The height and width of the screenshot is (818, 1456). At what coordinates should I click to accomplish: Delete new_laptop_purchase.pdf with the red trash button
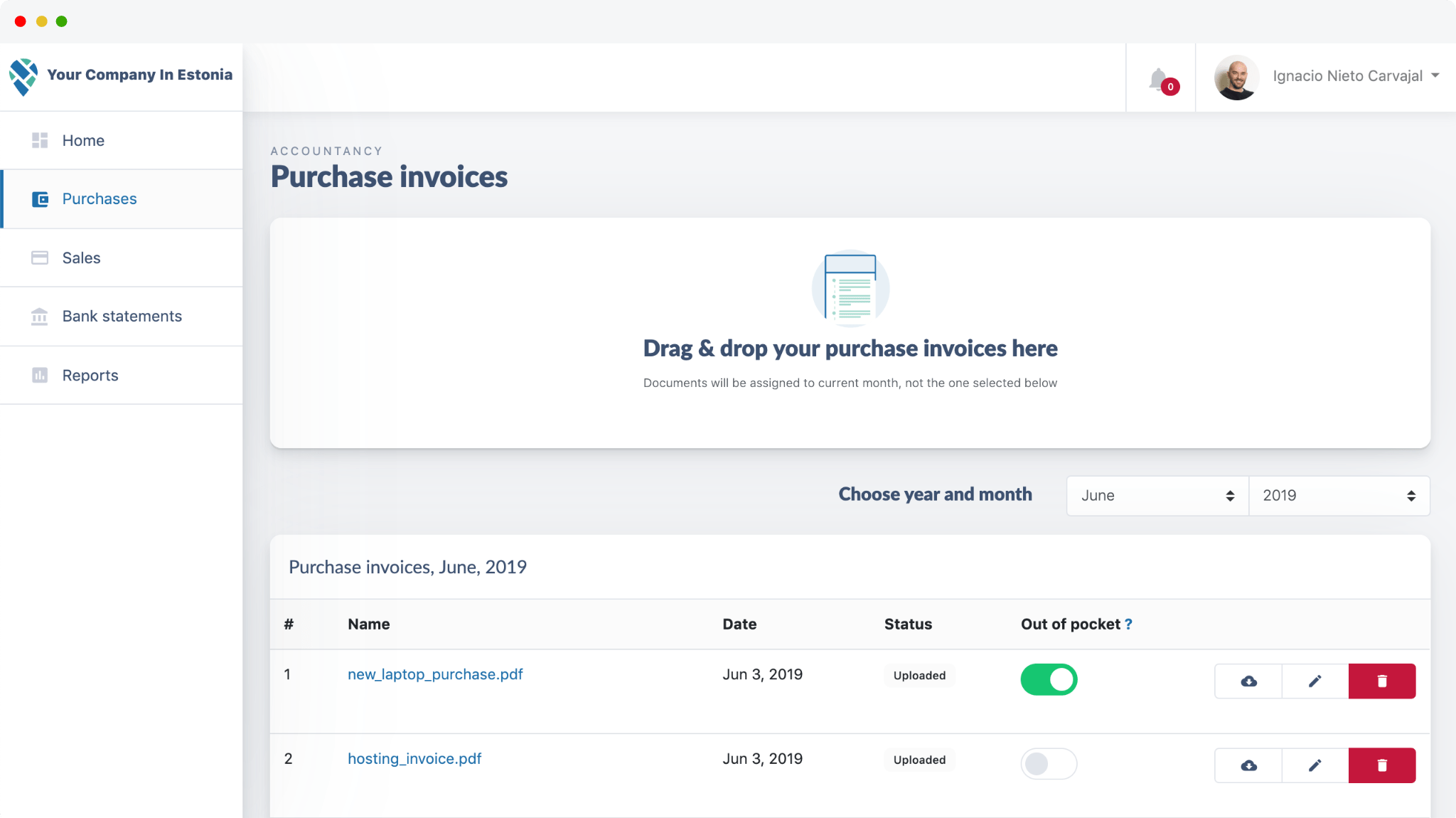point(1382,681)
